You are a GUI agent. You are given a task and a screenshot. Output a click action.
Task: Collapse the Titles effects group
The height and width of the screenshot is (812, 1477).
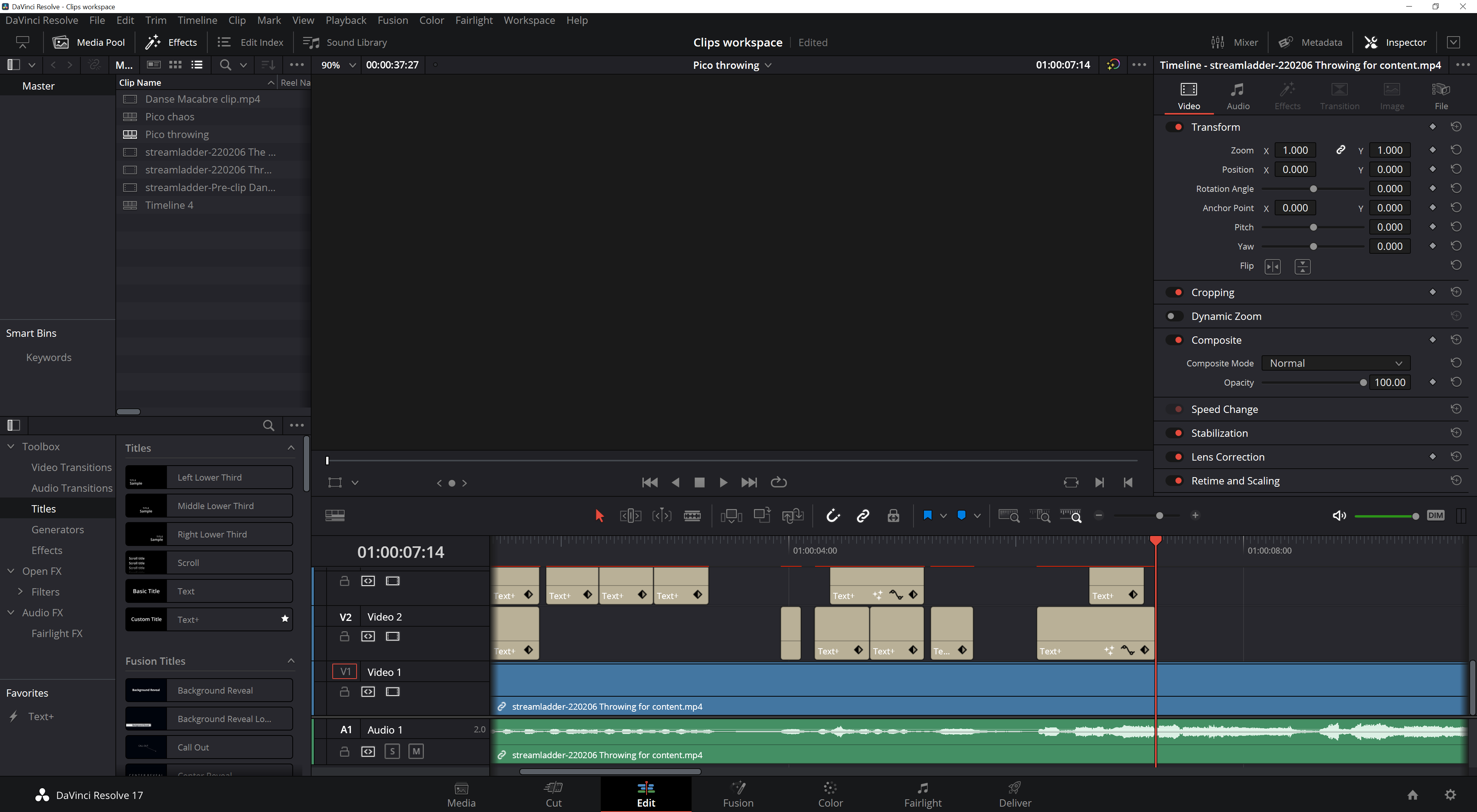(291, 448)
